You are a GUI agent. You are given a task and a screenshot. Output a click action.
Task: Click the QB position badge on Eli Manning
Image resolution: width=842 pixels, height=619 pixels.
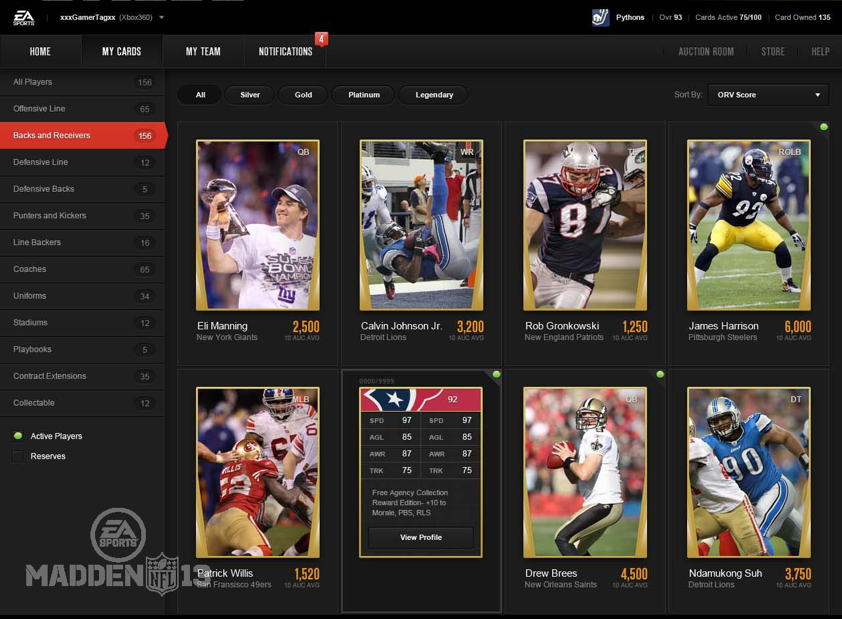click(303, 152)
